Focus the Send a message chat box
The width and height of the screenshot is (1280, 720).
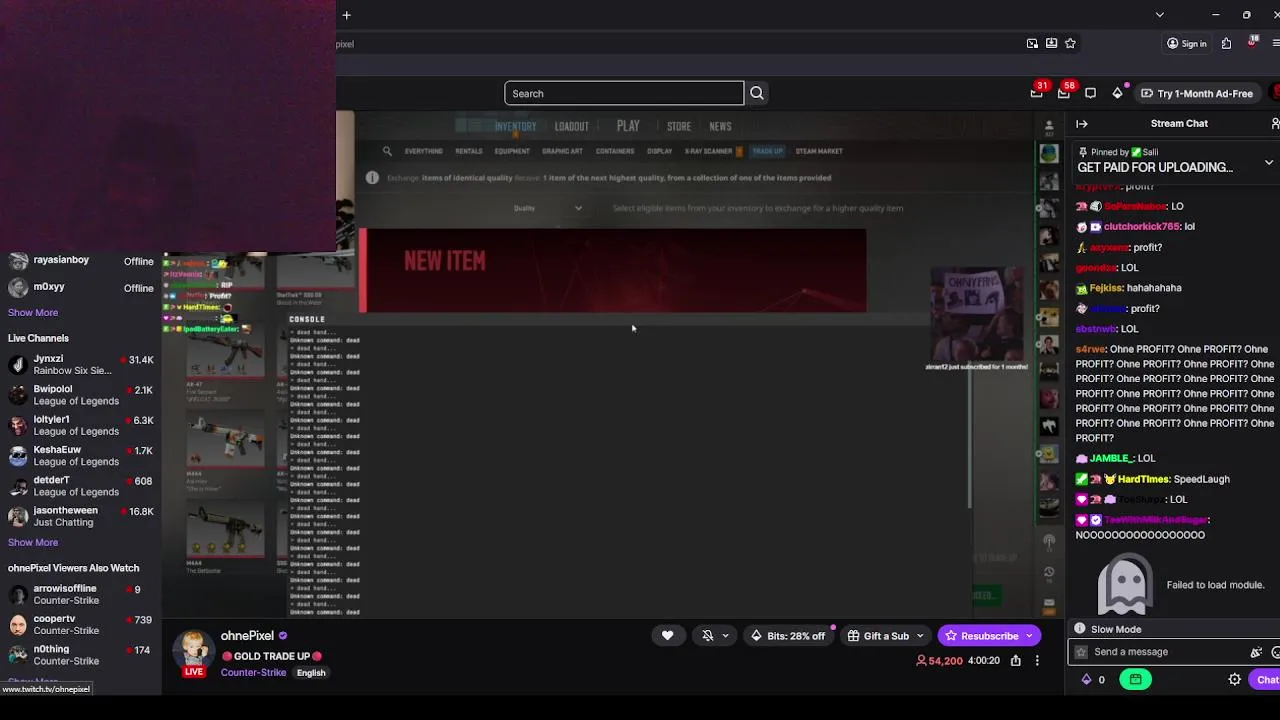[1166, 652]
